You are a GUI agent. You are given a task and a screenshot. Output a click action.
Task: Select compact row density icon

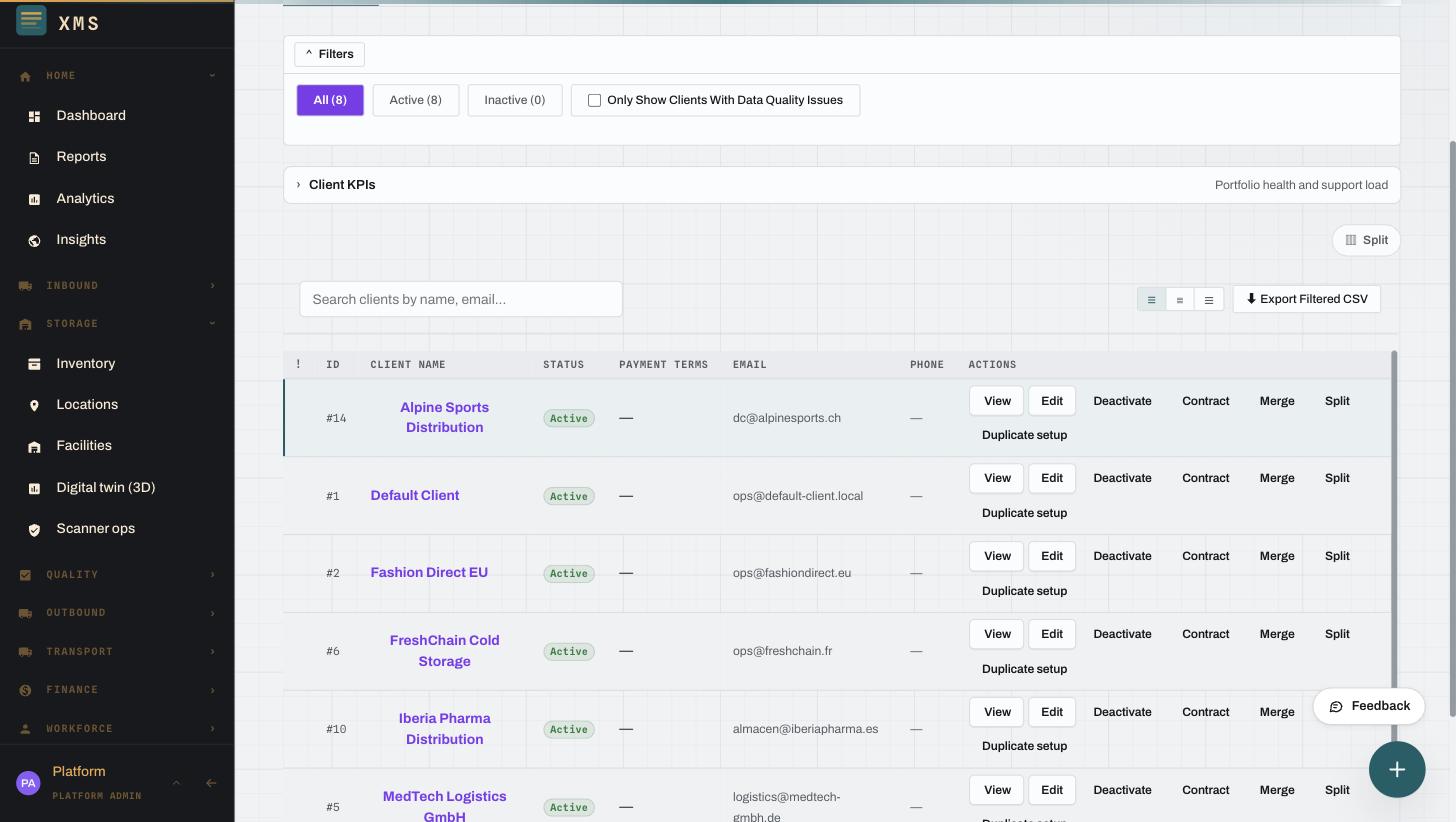[1151, 299]
